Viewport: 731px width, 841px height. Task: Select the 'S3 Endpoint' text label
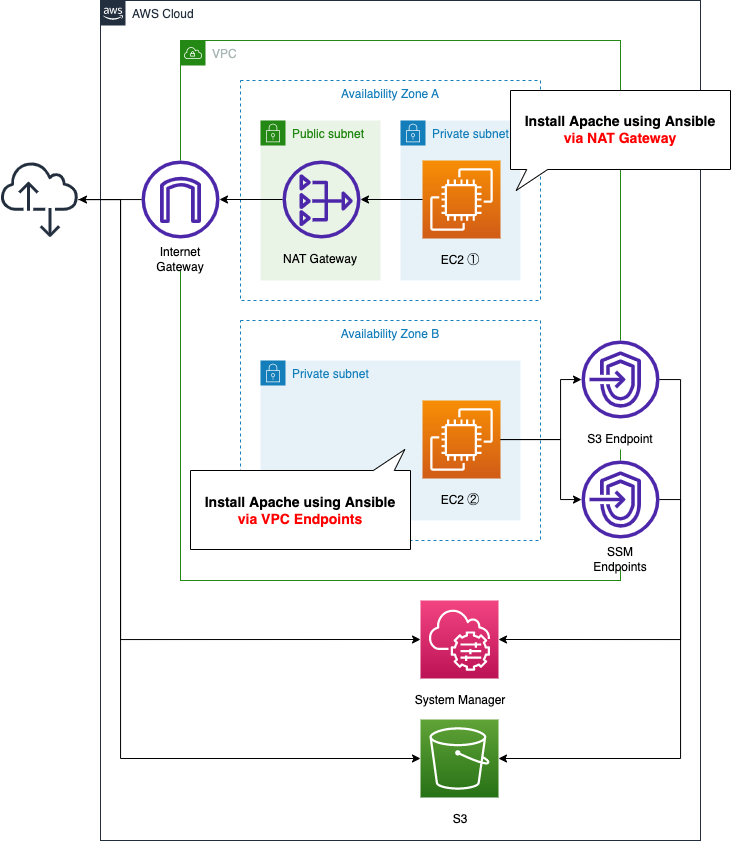pos(619,439)
